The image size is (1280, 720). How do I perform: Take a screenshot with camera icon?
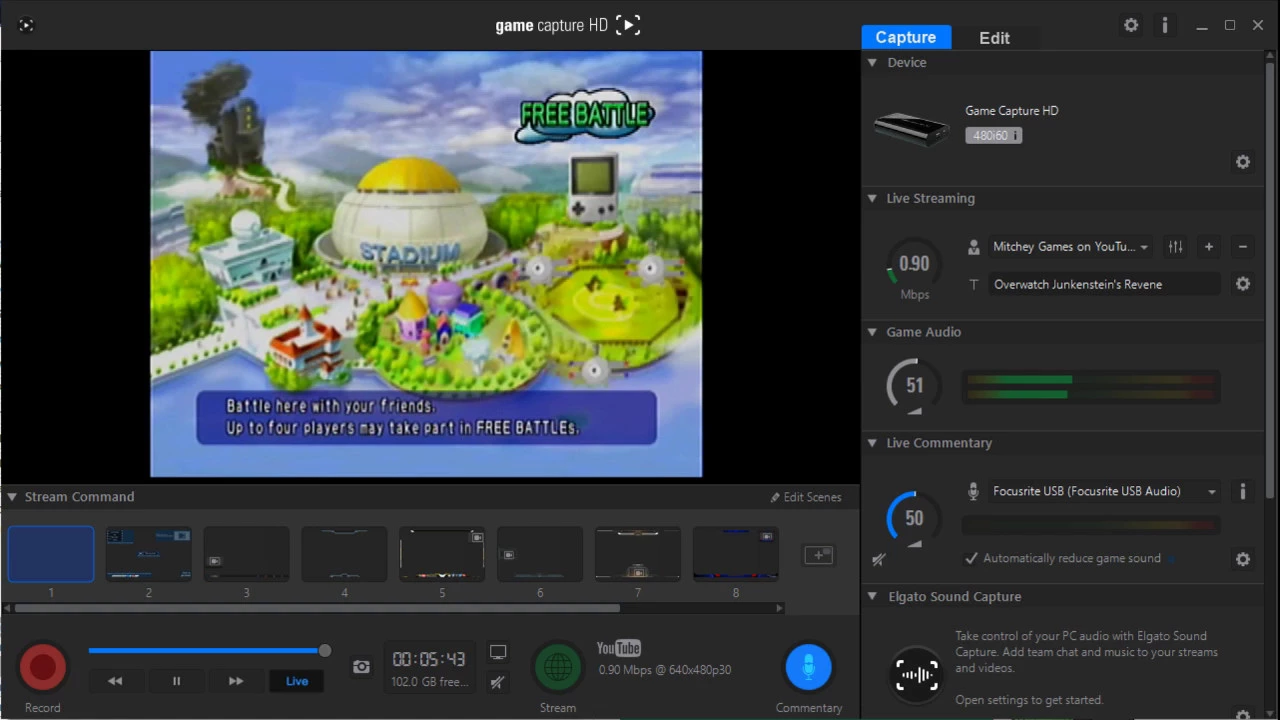coord(361,667)
